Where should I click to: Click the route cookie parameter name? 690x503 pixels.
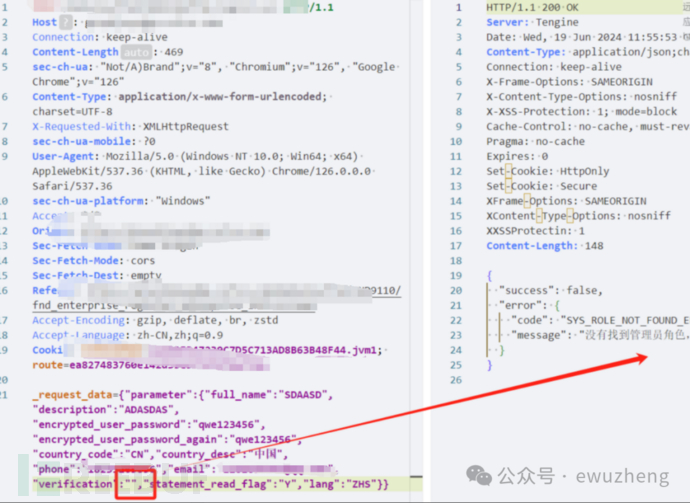coord(48,365)
